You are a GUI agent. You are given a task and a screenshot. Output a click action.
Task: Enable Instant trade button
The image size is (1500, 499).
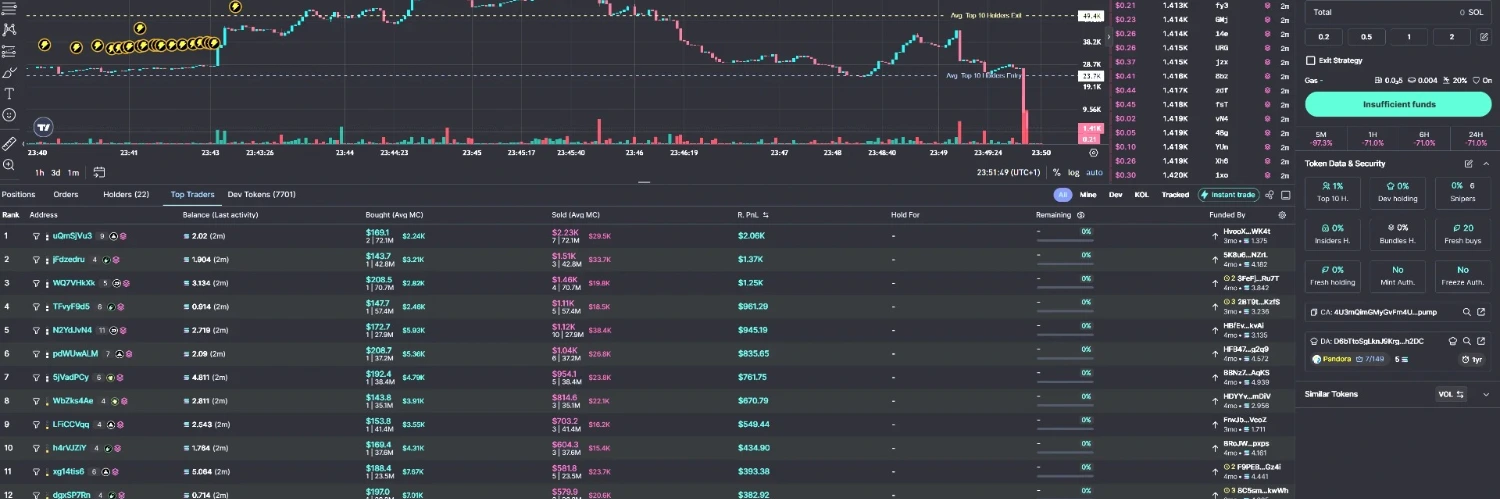[x=1228, y=195]
